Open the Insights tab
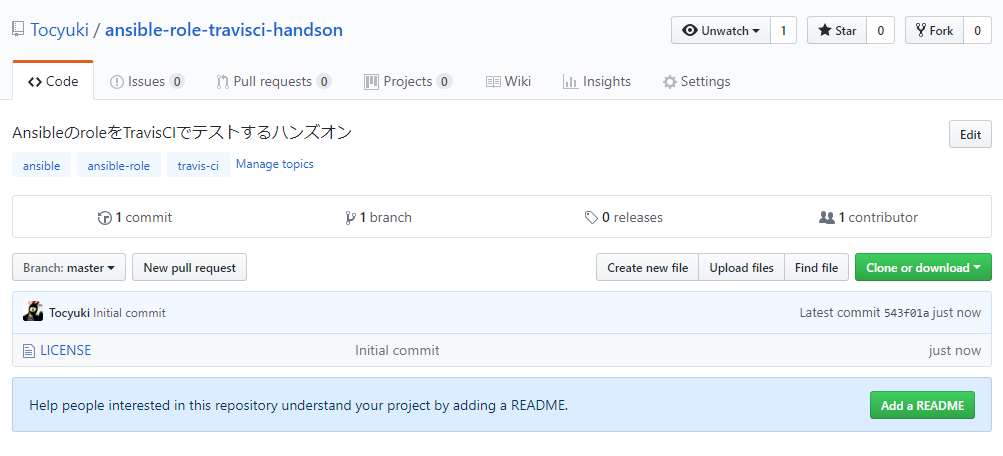1003x456 pixels. 597,81
